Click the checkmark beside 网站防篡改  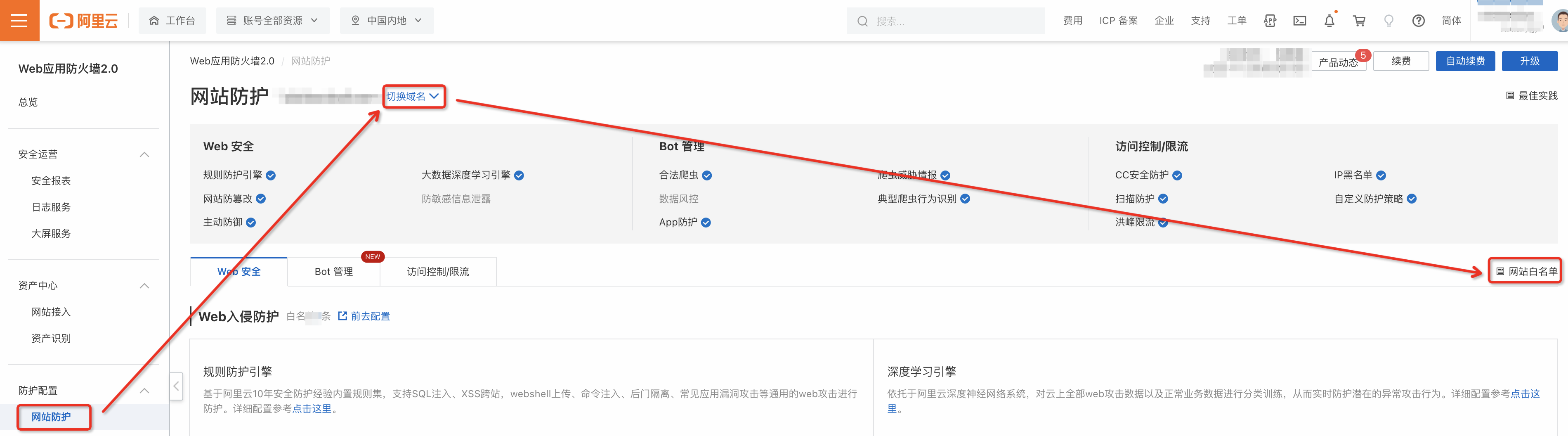pos(260,199)
